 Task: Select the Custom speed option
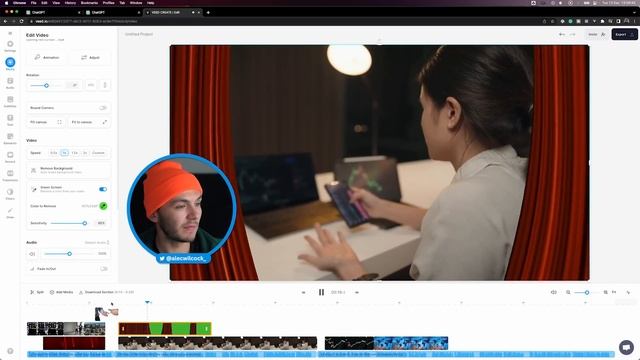[98, 153]
